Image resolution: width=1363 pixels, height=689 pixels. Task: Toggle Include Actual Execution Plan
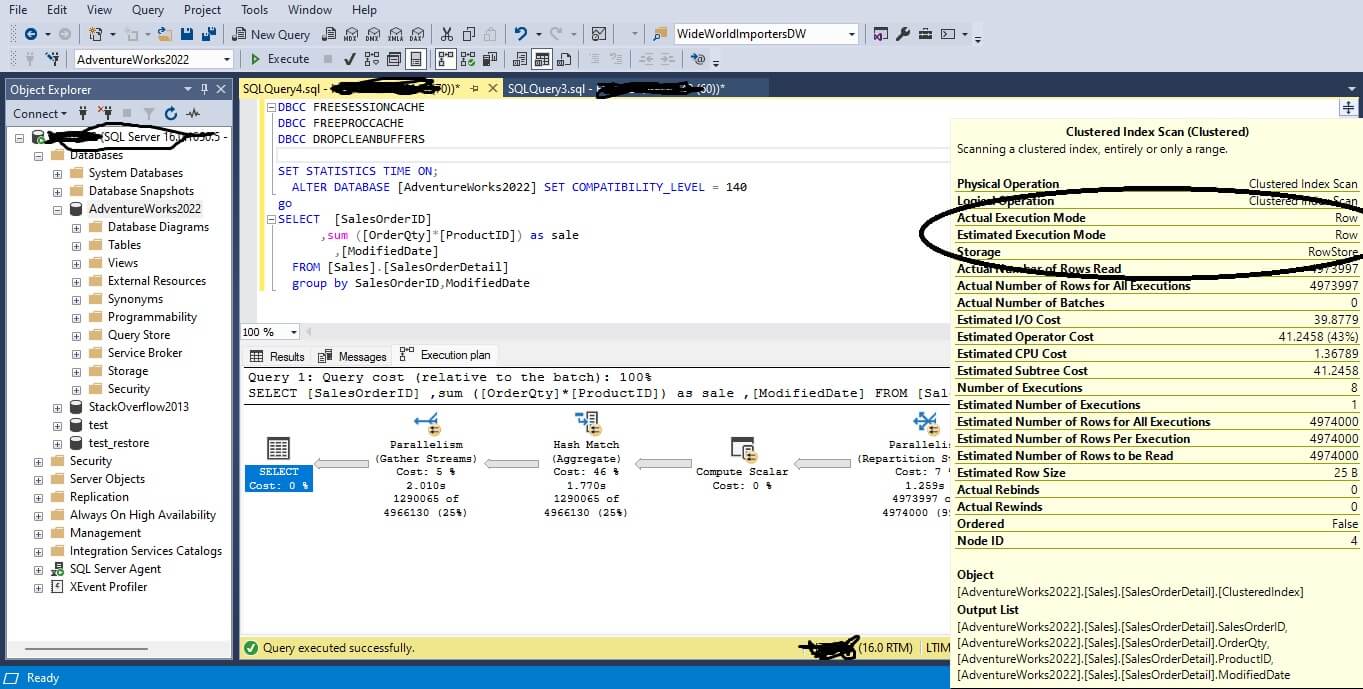click(x=445, y=59)
